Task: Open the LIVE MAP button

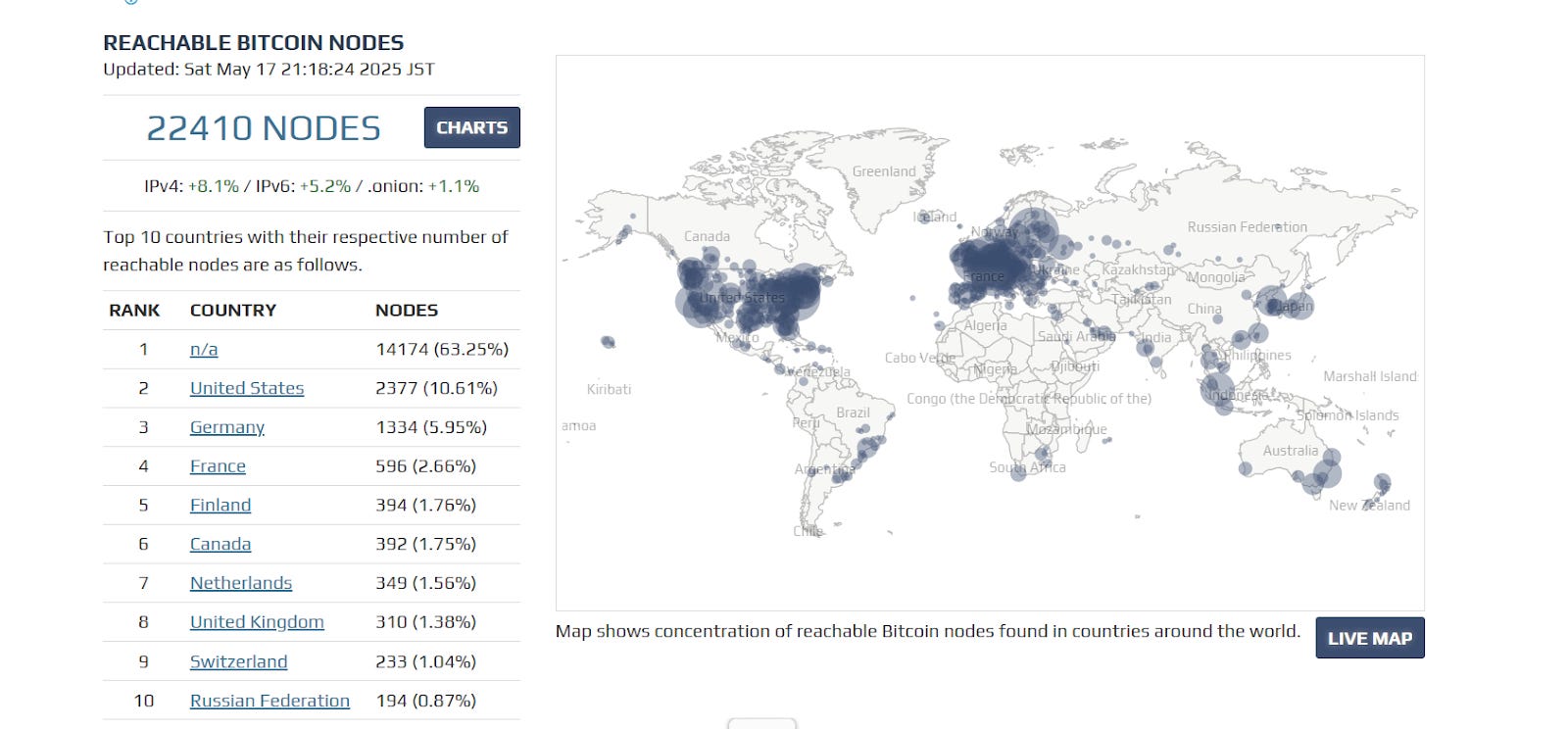Action: 1369,638
